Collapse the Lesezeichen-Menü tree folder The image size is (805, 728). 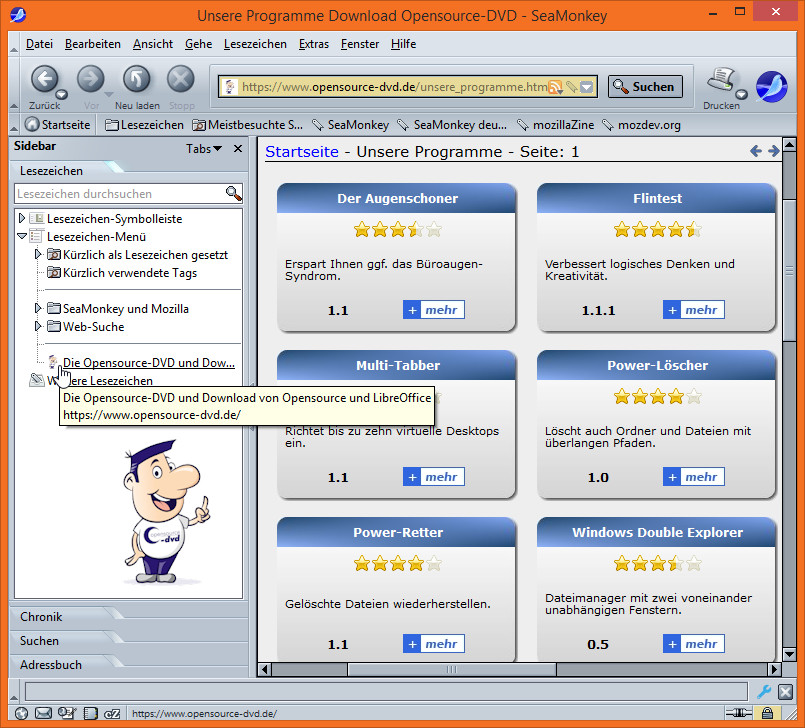[22, 237]
